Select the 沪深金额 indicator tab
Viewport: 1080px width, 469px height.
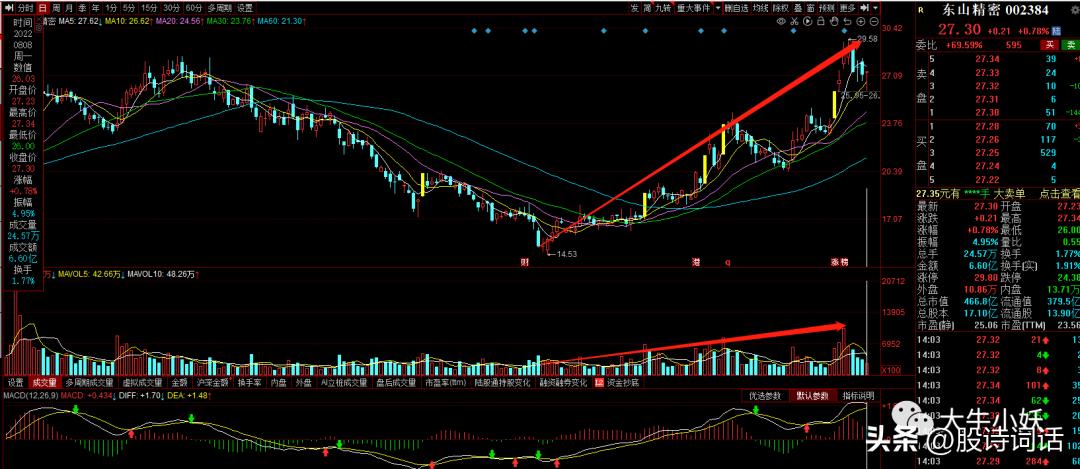coord(213,382)
